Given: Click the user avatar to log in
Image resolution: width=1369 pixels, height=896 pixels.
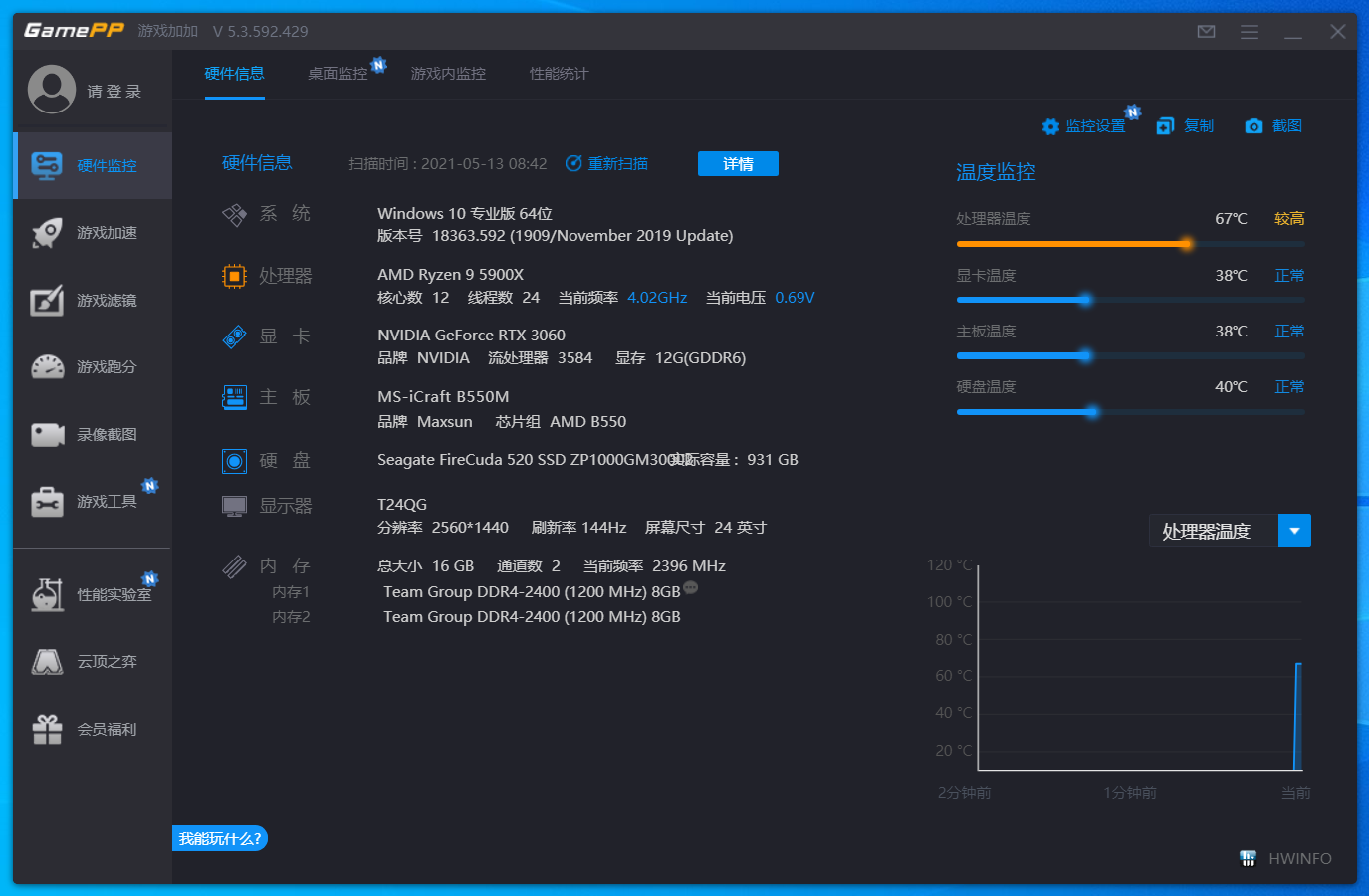Looking at the screenshot, I should (52, 90).
